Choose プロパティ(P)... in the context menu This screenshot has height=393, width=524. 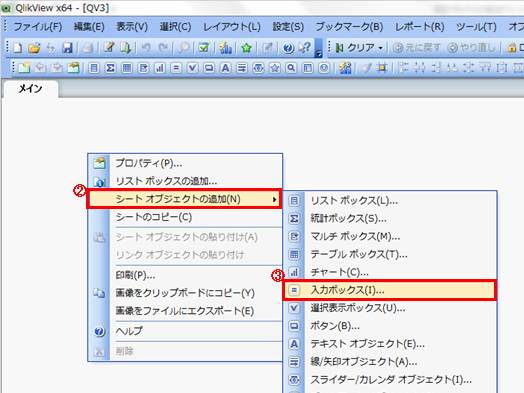point(186,163)
